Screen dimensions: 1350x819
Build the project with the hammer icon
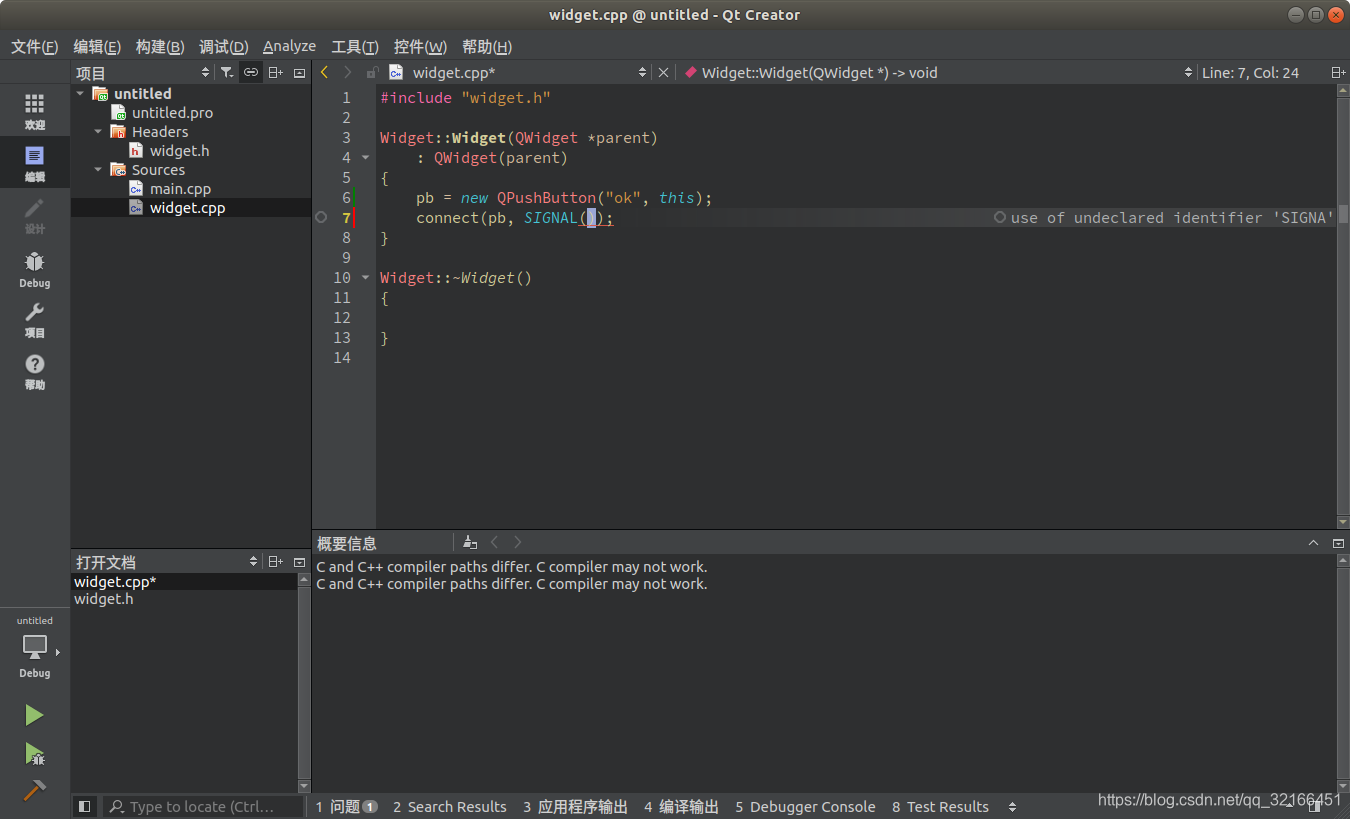[34, 790]
